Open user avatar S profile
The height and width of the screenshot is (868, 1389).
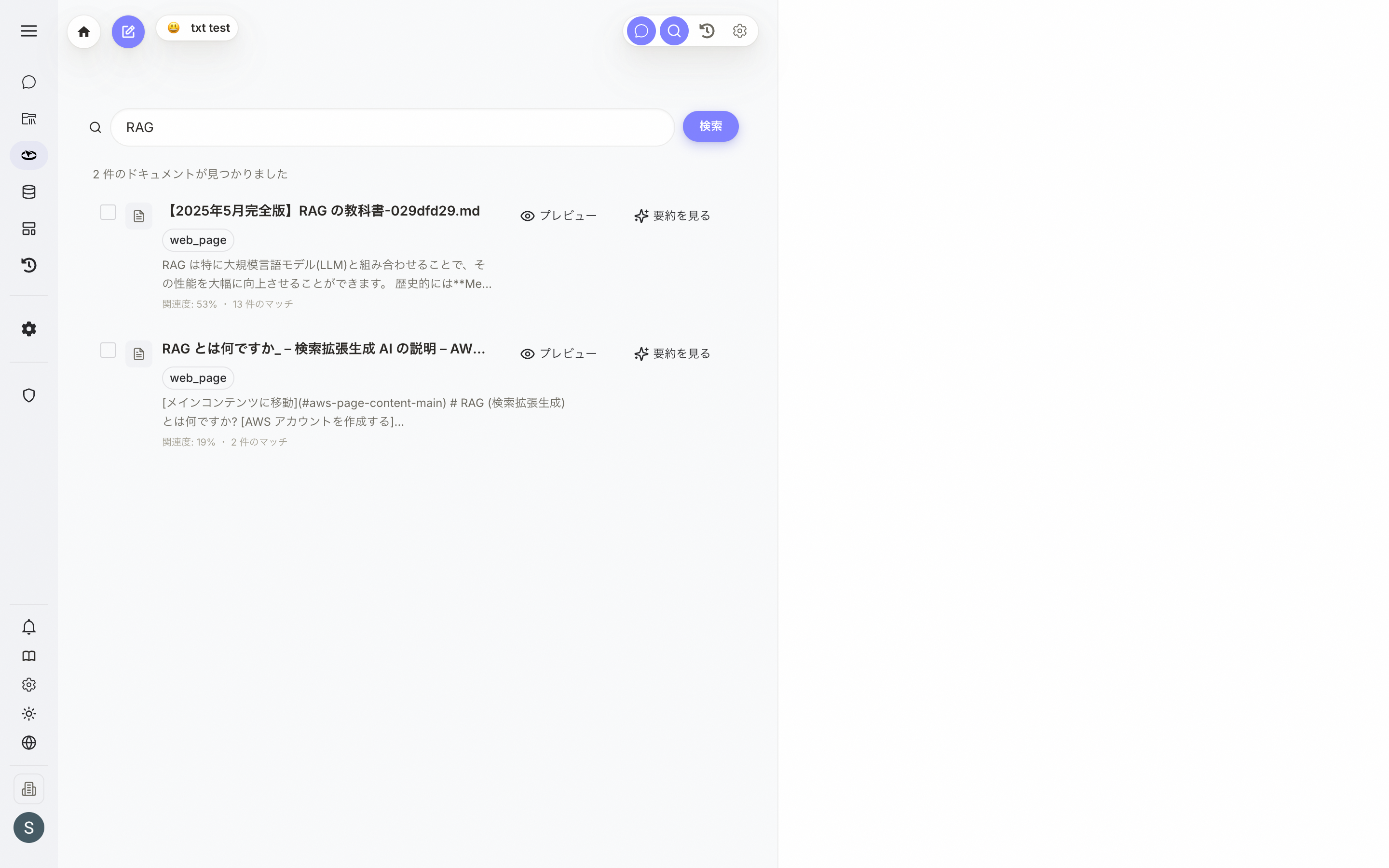[x=29, y=828]
